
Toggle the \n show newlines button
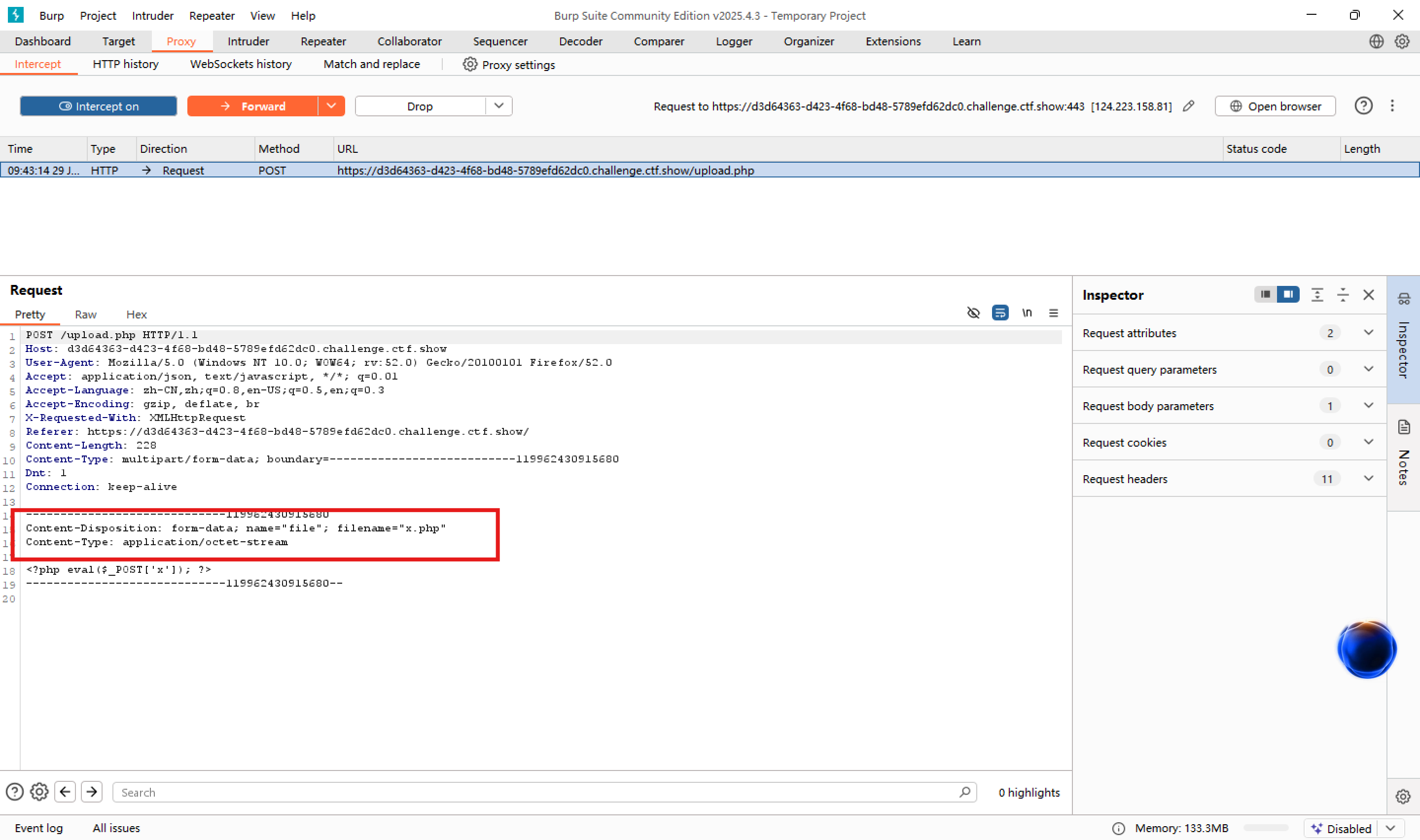click(1026, 313)
